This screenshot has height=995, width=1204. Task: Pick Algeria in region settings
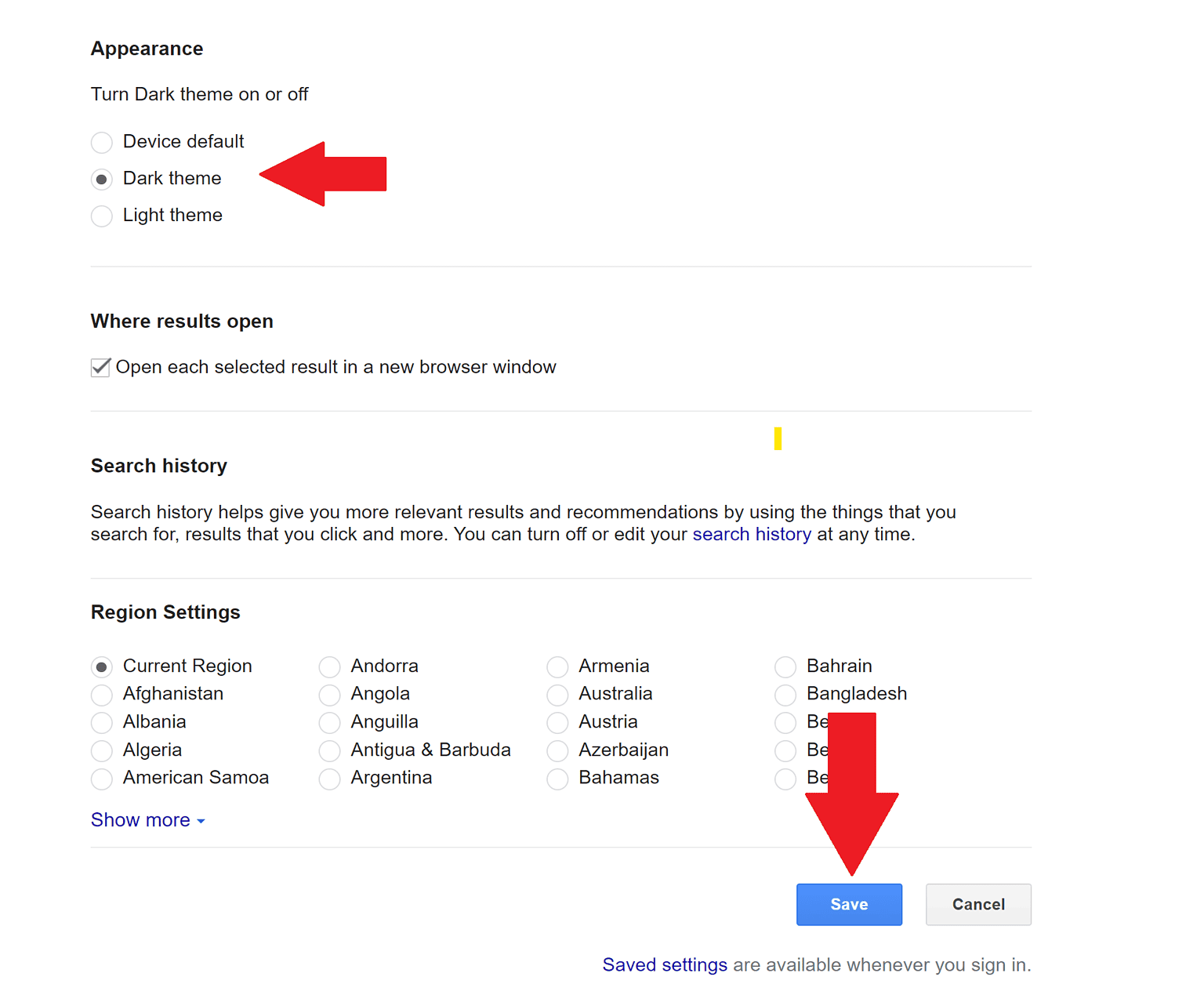tap(102, 751)
